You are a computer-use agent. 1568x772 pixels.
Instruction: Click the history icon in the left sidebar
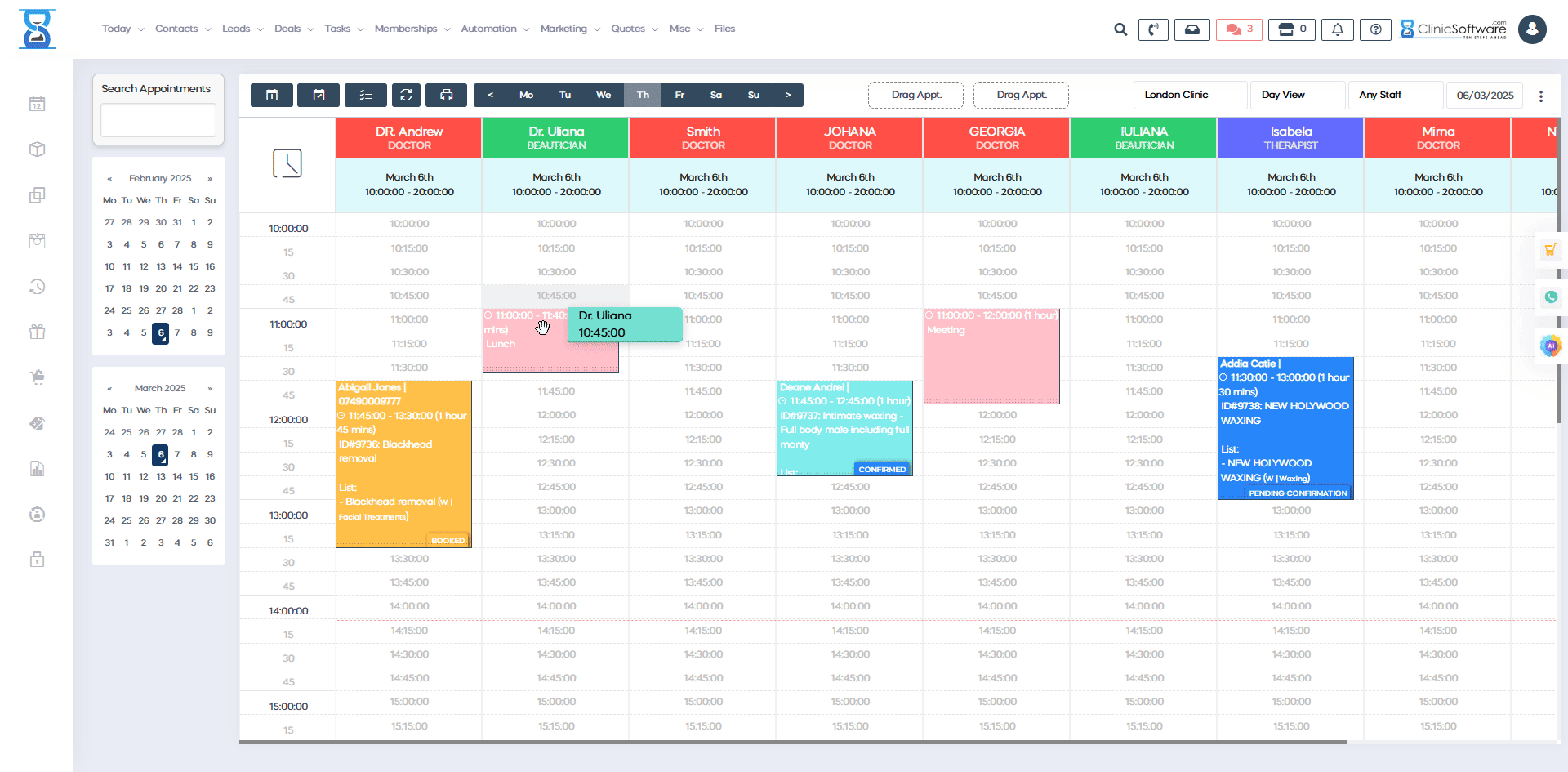click(37, 287)
